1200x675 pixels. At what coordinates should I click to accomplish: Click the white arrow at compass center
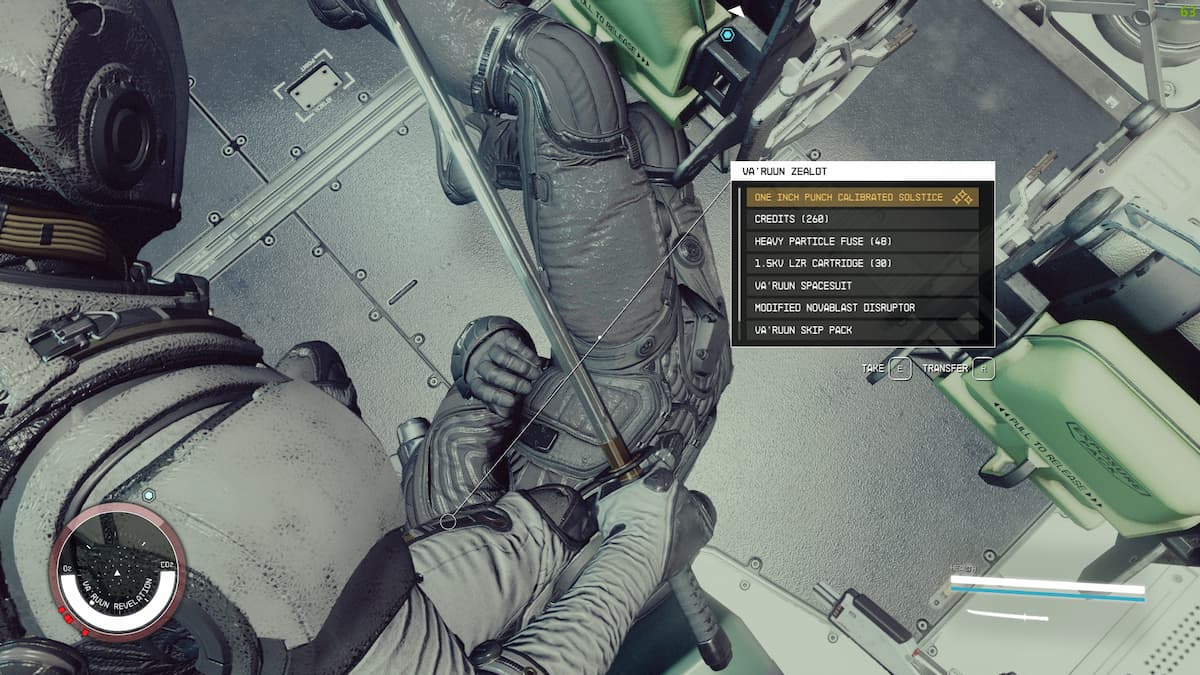[117, 572]
